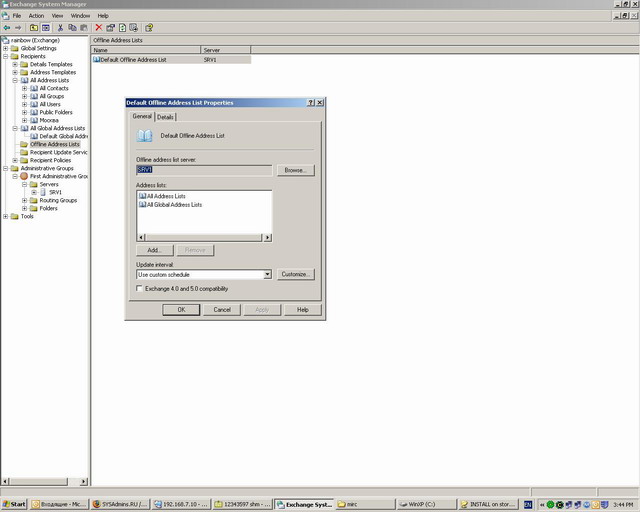The height and width of the screenshot is (512, 640).
Task: Select All Users in the tree
Action: point(50,104)
